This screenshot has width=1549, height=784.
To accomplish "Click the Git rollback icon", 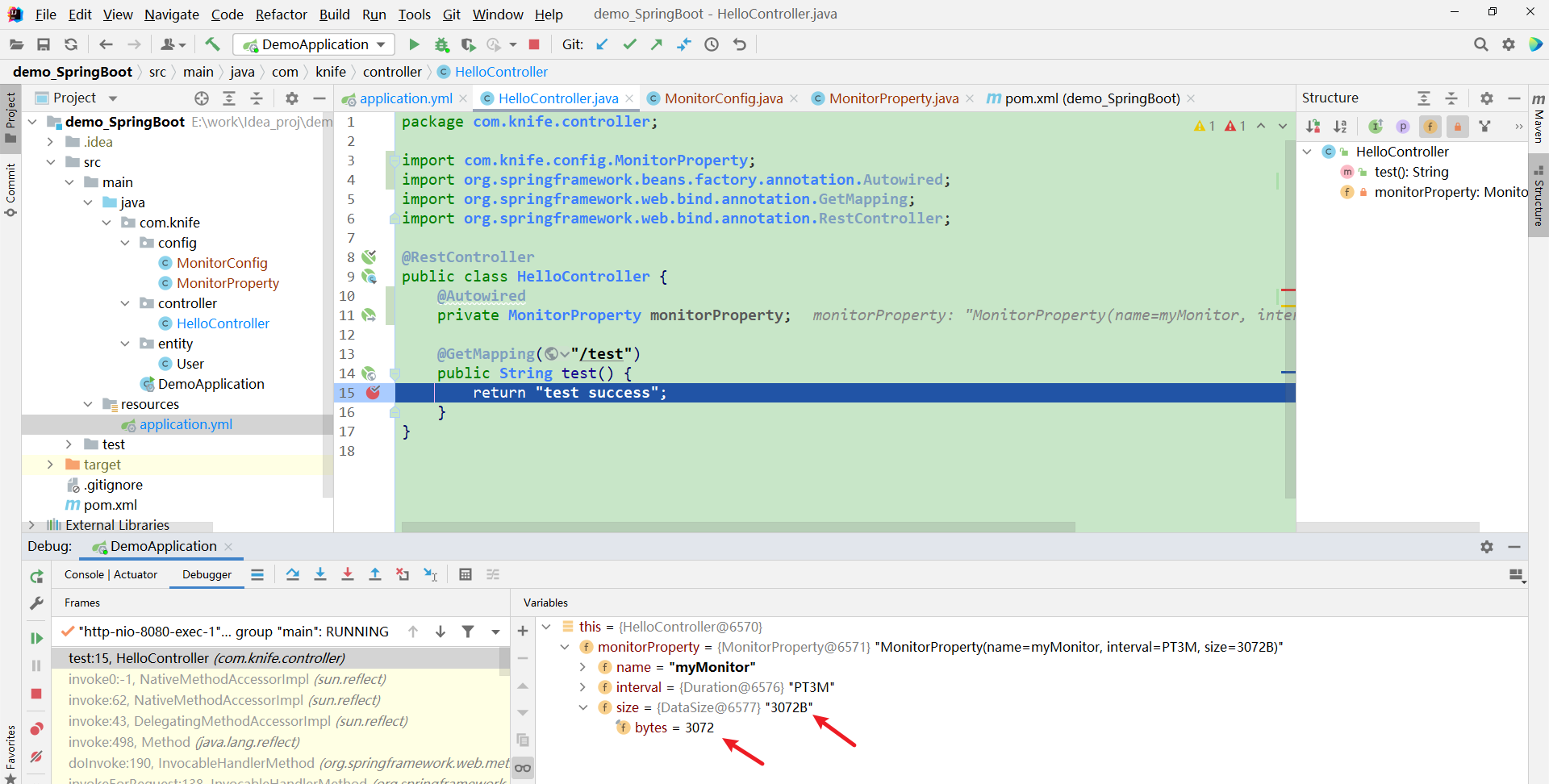I will [x=740, y=44].
